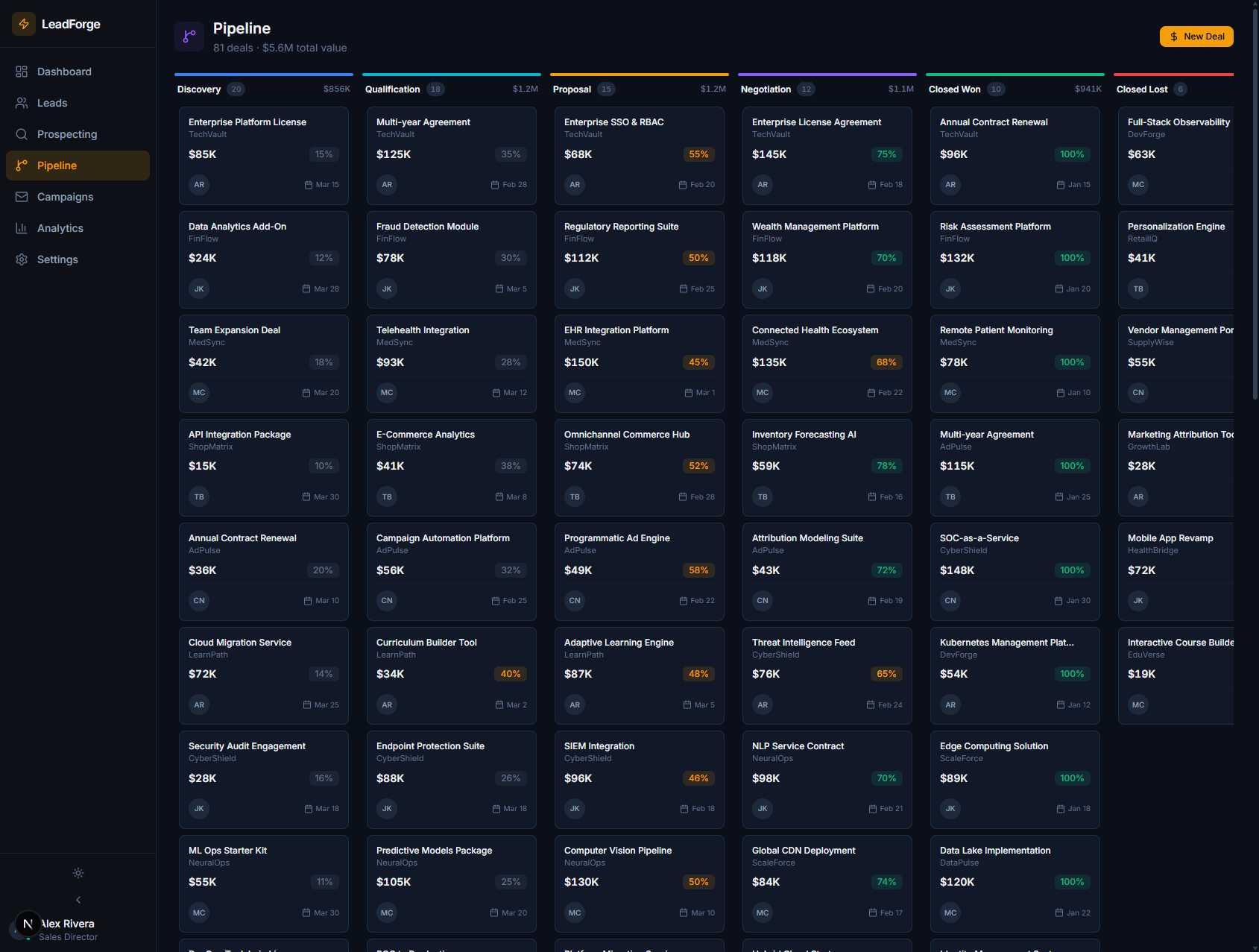Screen dimensions: 1259x952
Task: Click the JK avatar on Data Analytics Add-On
Action: [198, 289]
